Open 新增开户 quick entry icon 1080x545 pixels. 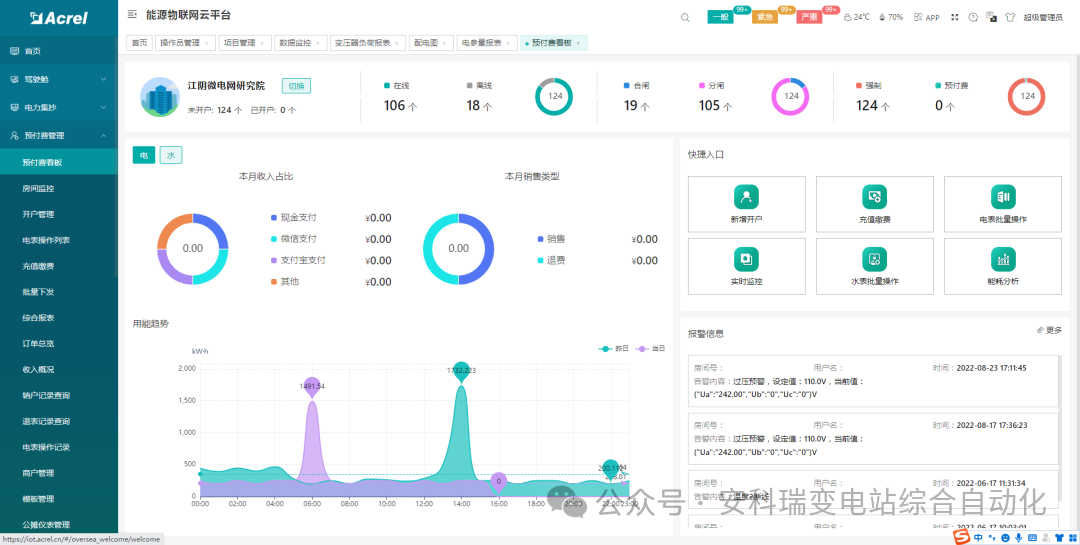(746, 197)
